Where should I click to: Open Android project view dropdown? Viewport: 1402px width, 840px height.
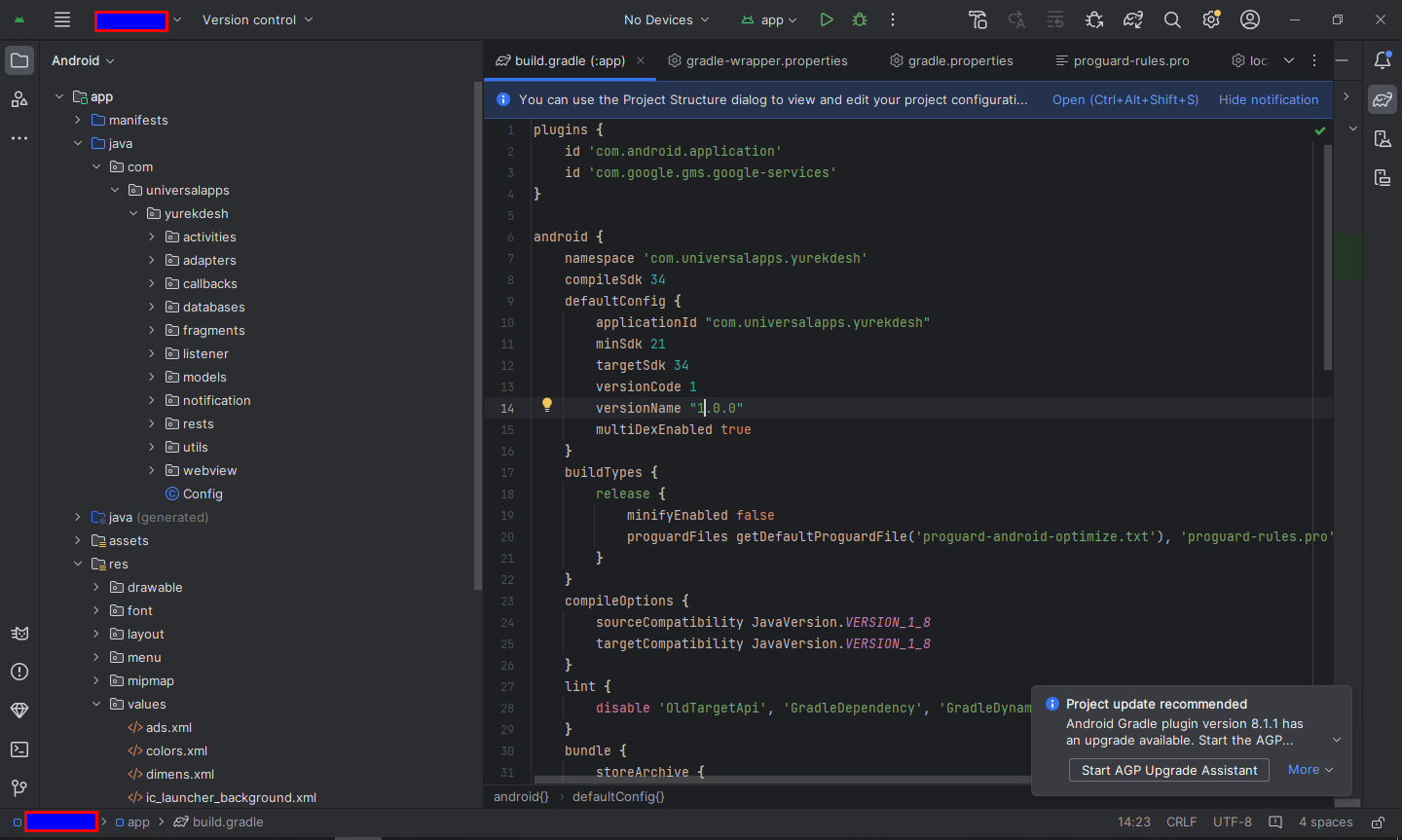pos(83,60)
